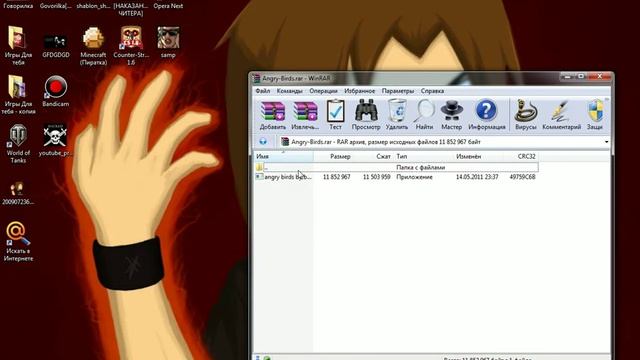Scan archive with Вирусы tool
The height and width of the screenshot is (360, 640).
point(525,115)
